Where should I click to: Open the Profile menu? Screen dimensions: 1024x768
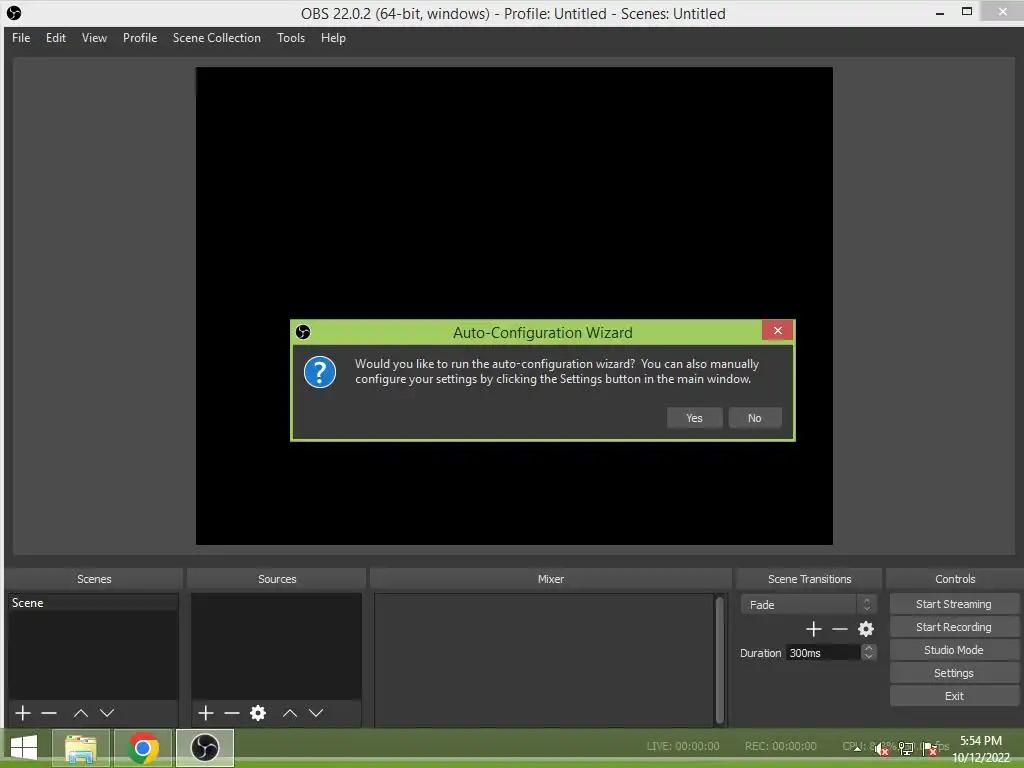(140, 38)
